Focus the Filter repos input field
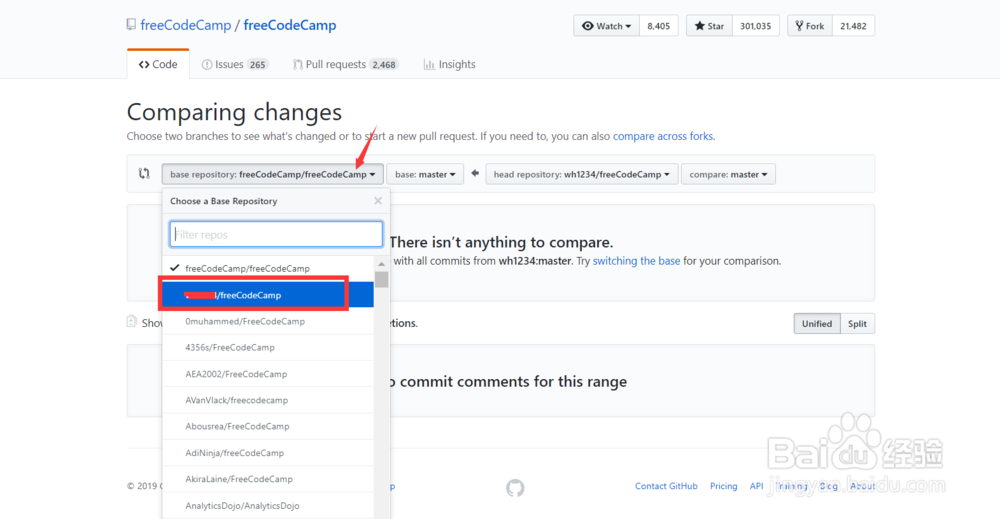1000x519 pixels. [x=276, y=234]
